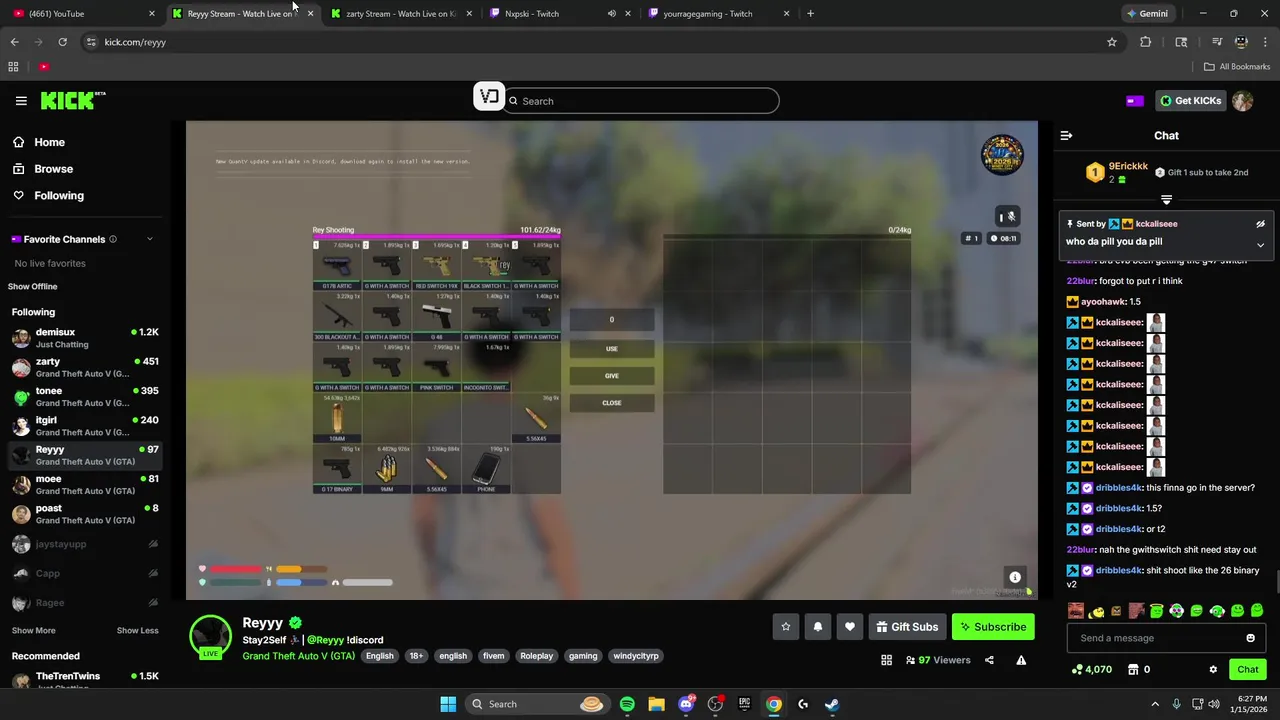This screenshot has width=1280, height=720.
Task: Open Chrome media controls icon
Action: (x=1217, y=42)
